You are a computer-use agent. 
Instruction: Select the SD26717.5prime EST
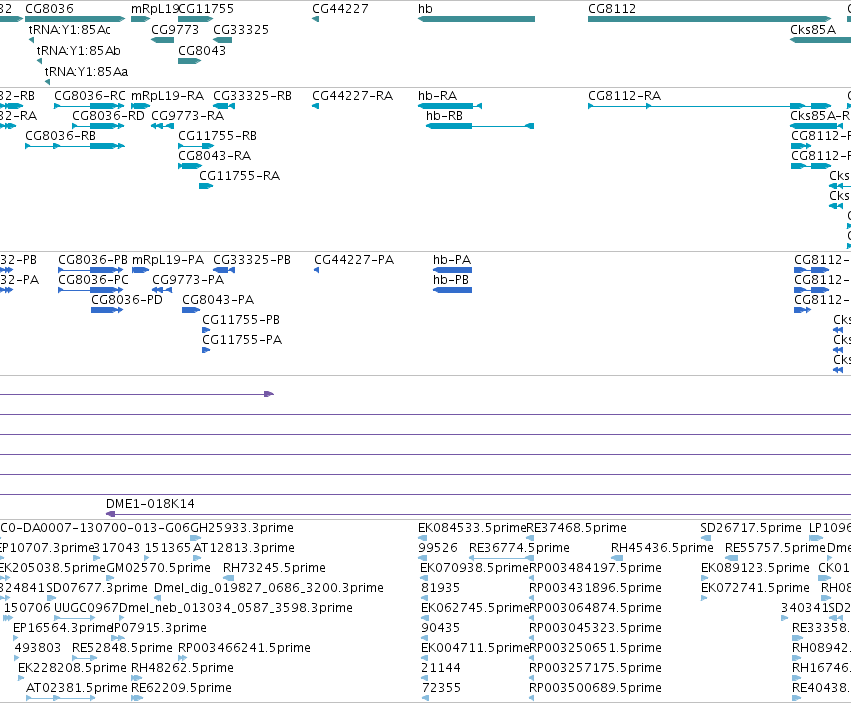[x=706, y=538]
